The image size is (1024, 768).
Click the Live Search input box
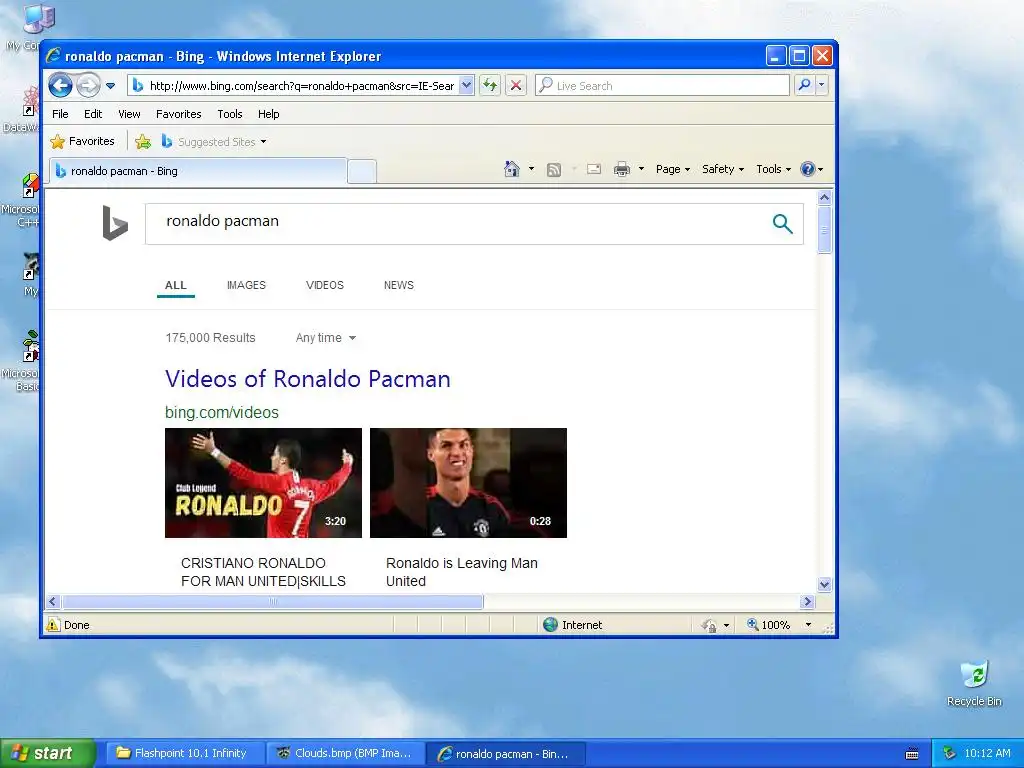click(x=662, y=86)
